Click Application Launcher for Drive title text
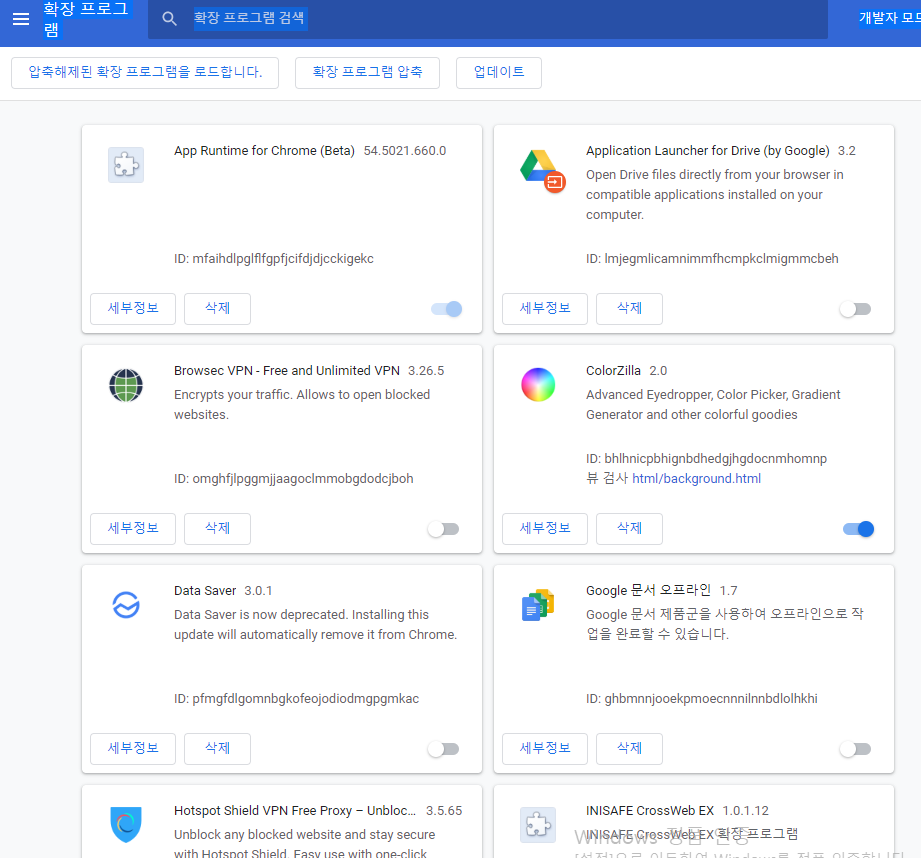 [x=707, y=151]
